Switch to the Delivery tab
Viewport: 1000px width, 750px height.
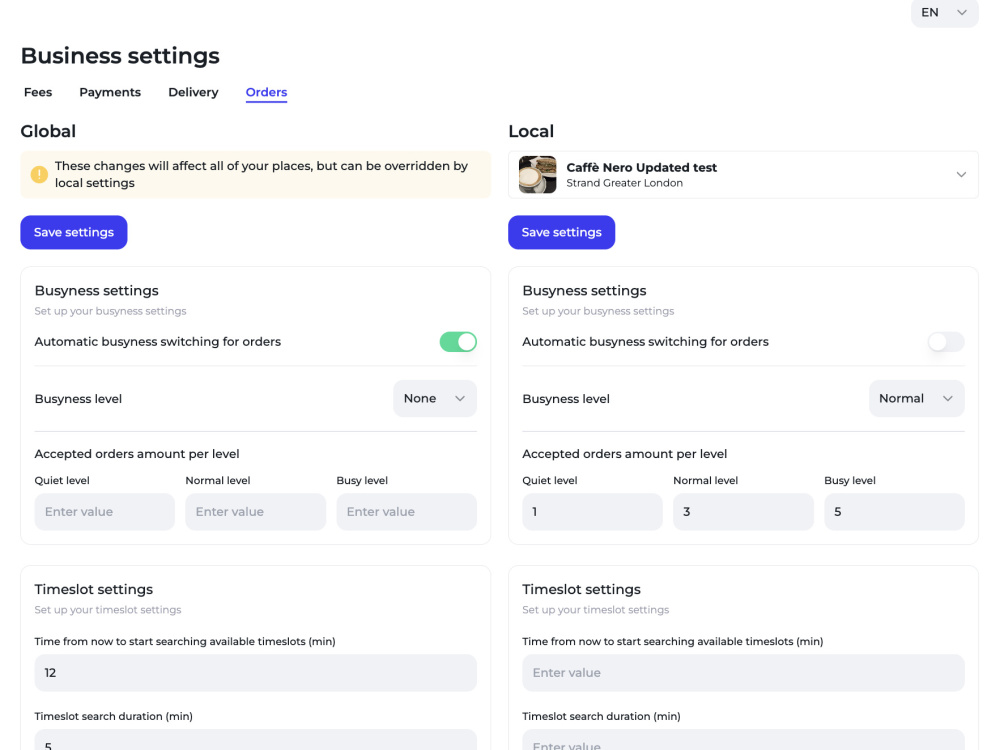pyautogui.click(x=193, y=92)
